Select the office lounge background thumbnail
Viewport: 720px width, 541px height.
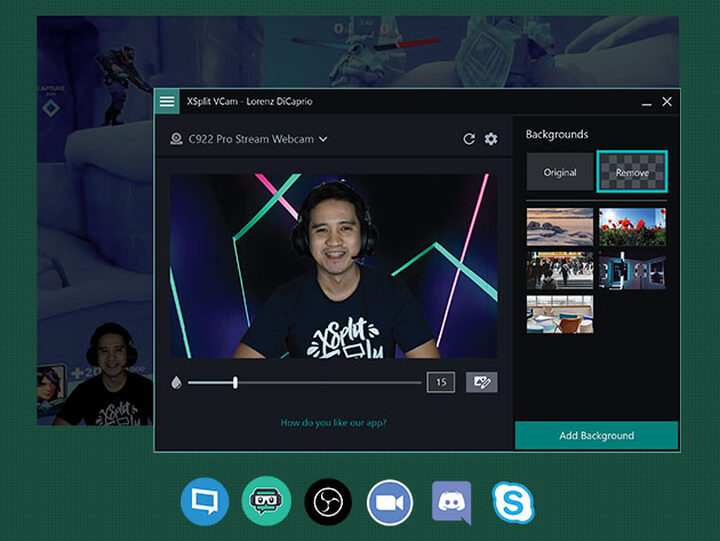(560, 313)
